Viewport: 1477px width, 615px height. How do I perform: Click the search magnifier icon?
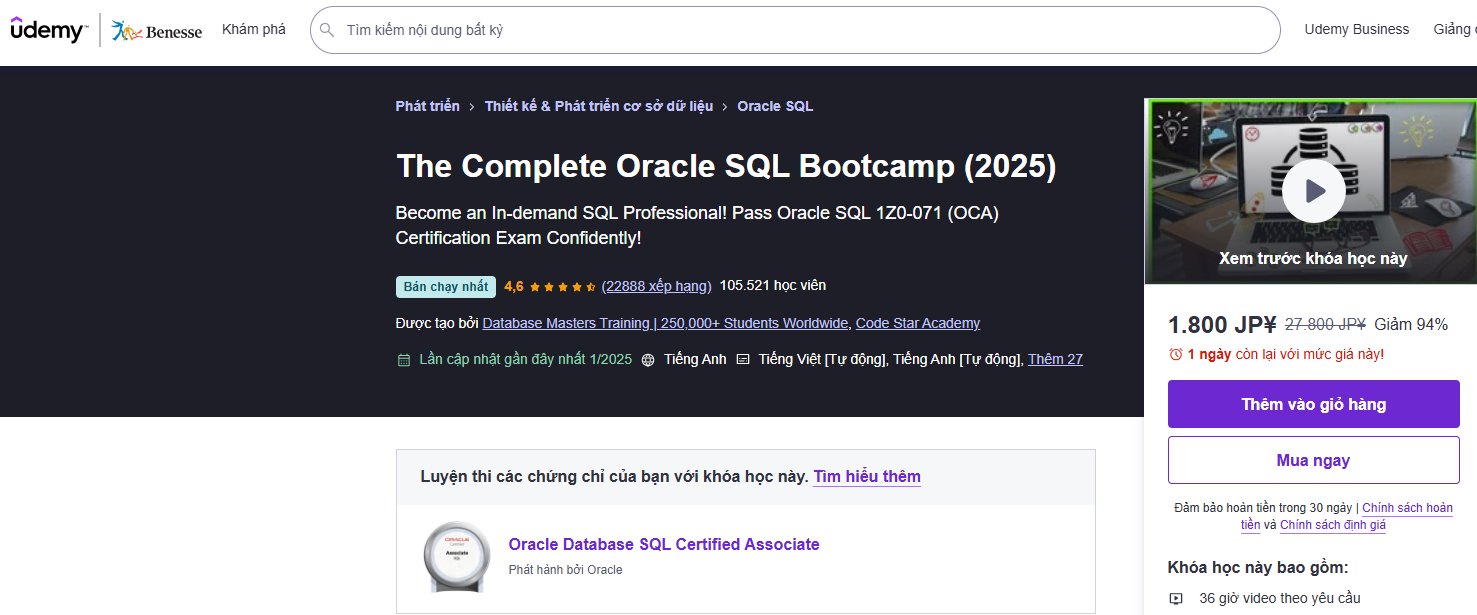326,30
